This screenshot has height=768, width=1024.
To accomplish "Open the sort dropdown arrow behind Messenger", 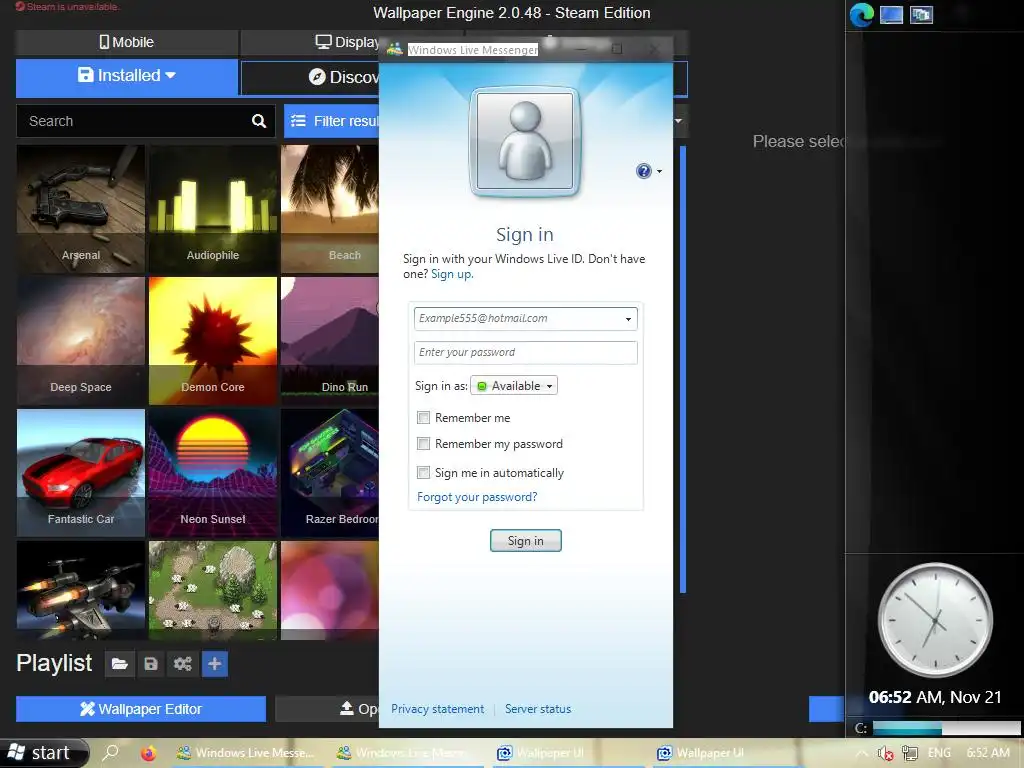I will tap(679, 121).
